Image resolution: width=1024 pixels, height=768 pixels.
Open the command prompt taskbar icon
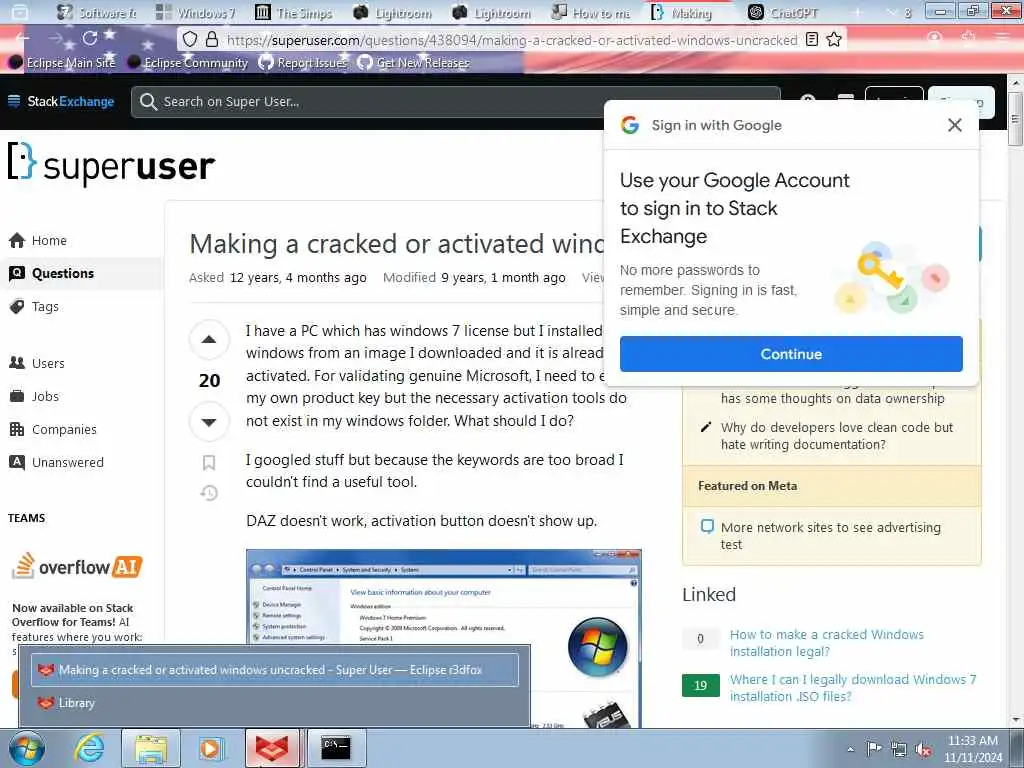(336, 748)
